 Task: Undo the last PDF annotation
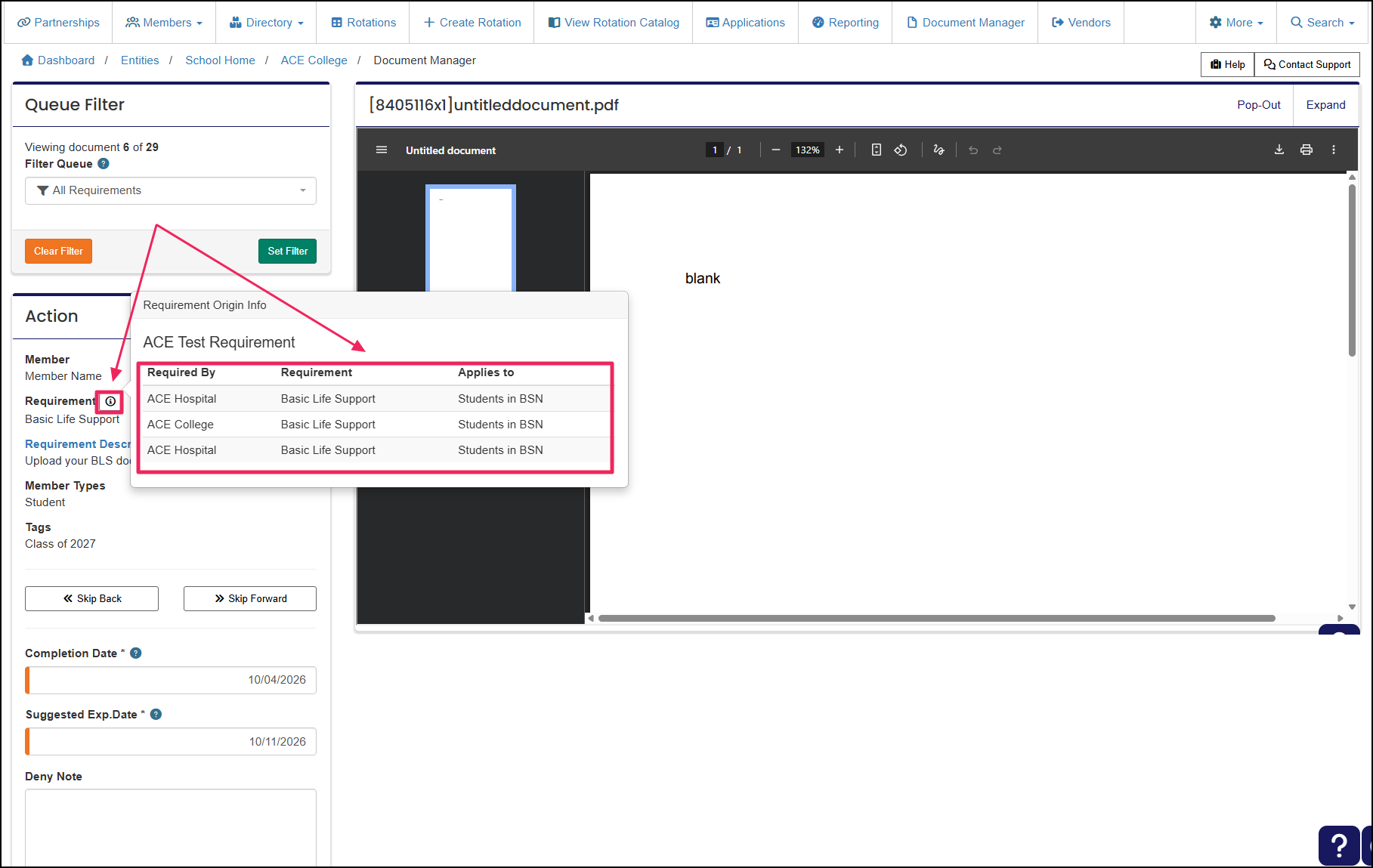(973, 150)
